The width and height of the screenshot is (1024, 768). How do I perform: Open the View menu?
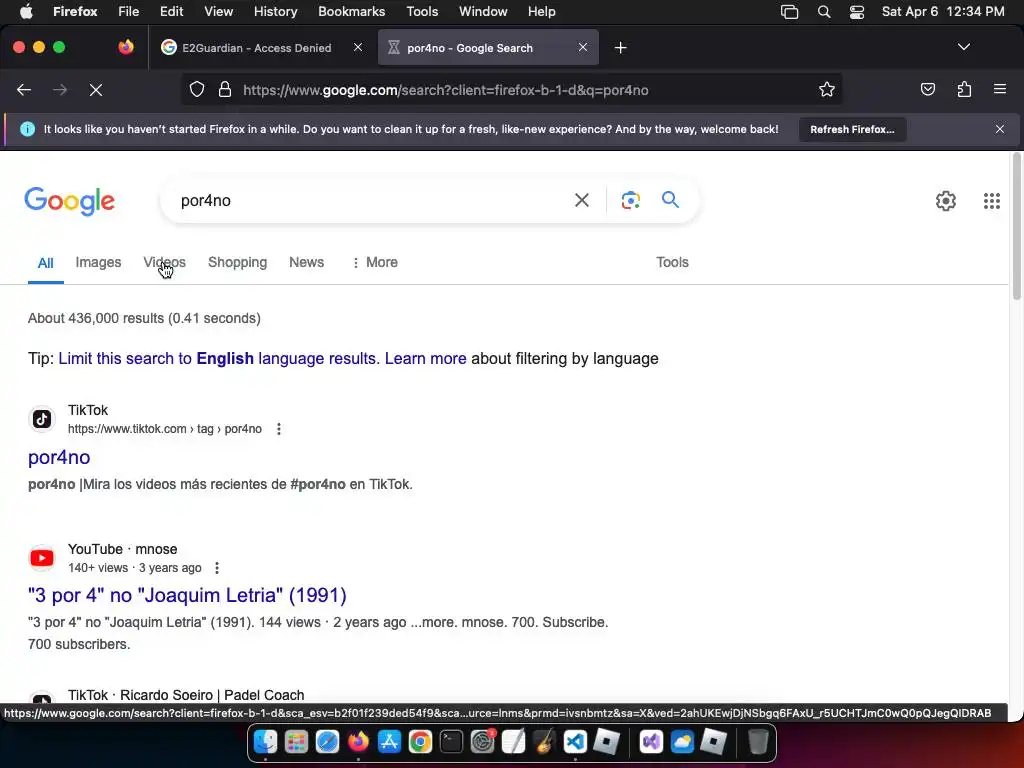(x=218, y=12)
